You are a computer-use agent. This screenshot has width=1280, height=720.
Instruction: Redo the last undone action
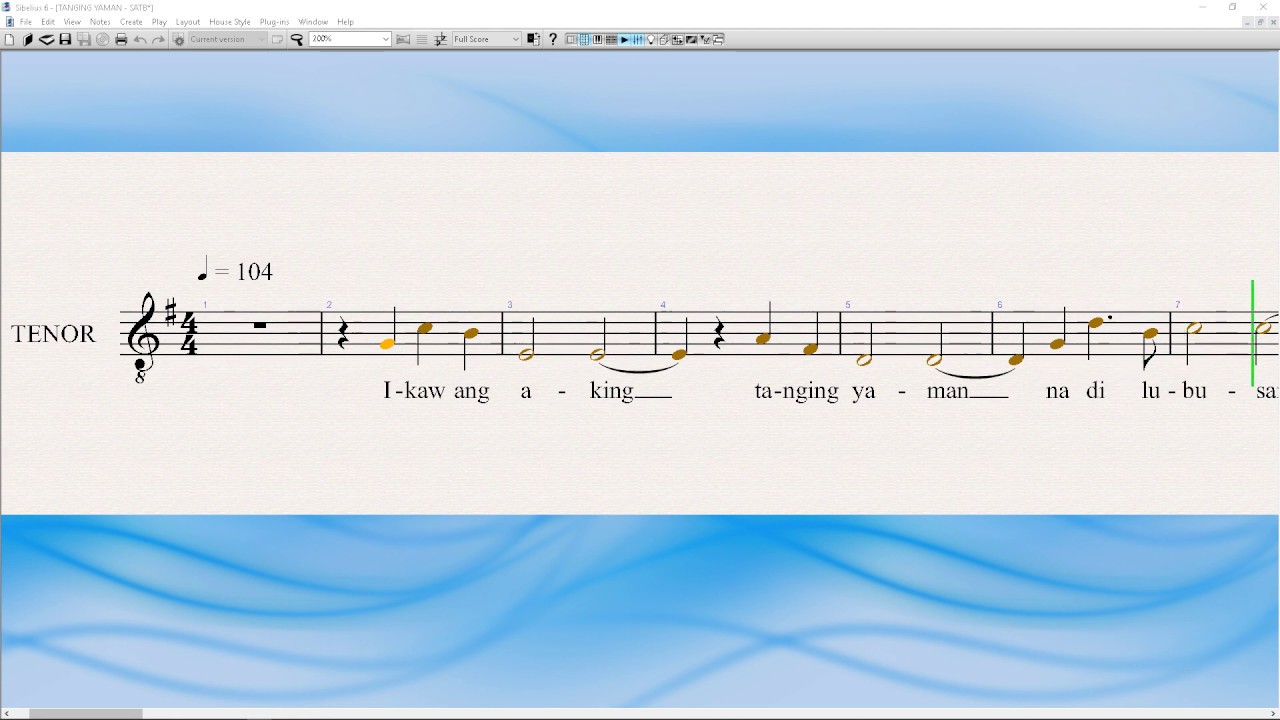pyautogui.click(x=158, y=39)
